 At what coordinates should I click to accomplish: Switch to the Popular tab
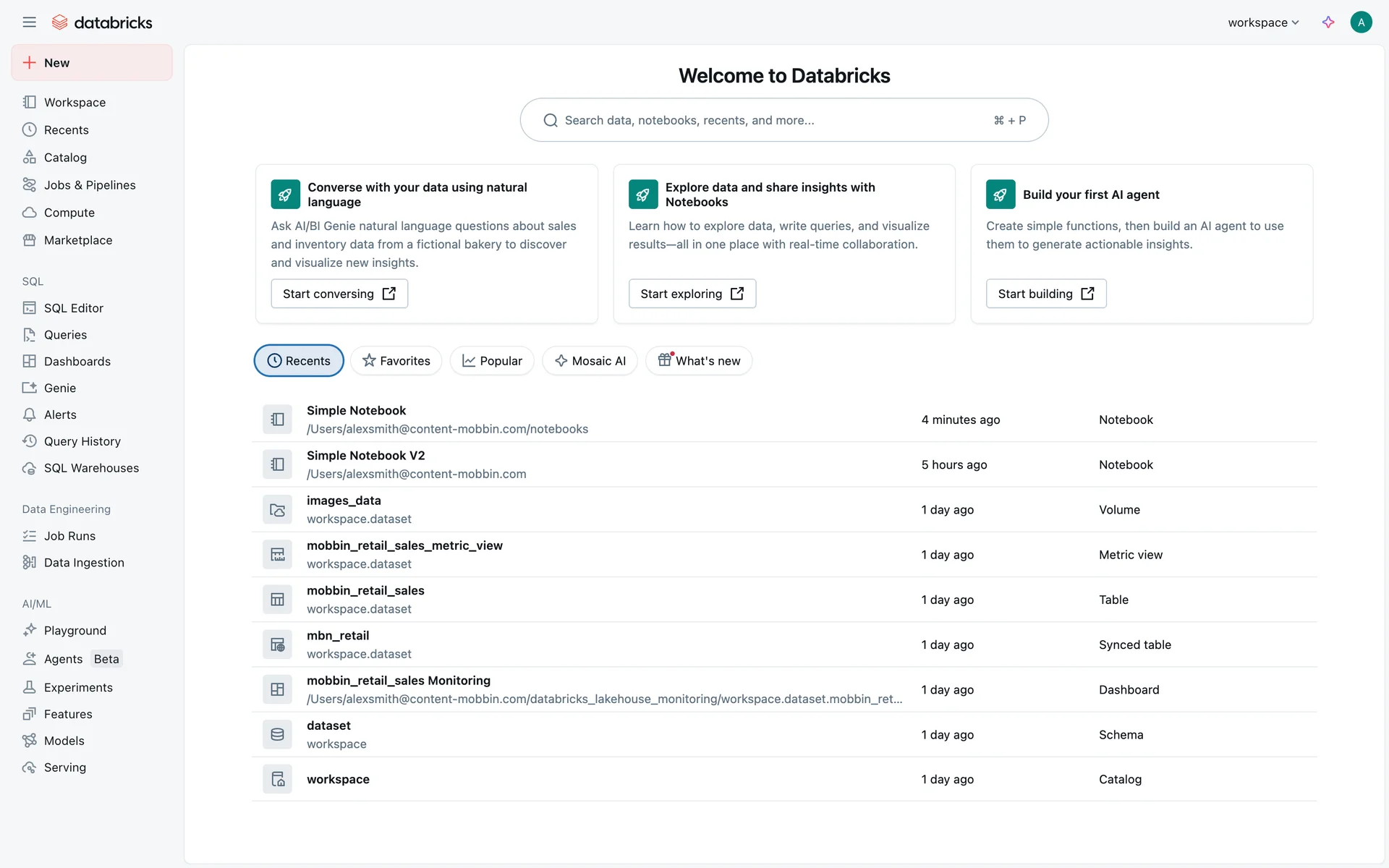click(x=492, y=361)
